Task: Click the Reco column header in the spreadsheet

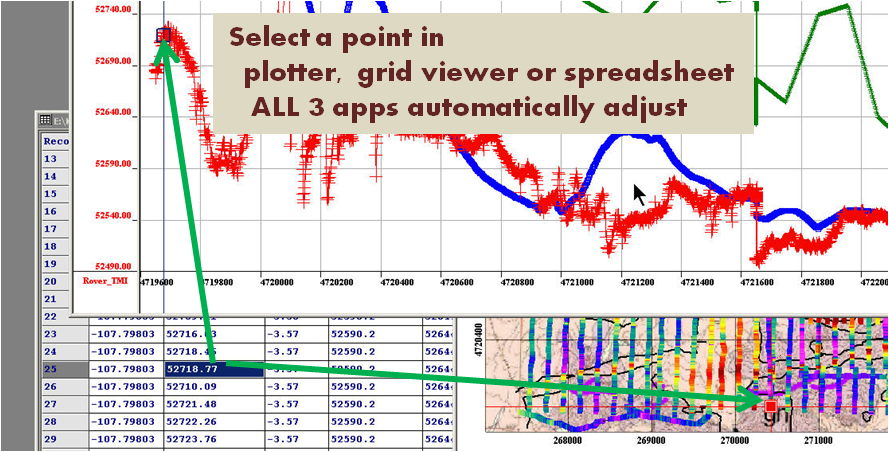Action: [x=55, y=141]
